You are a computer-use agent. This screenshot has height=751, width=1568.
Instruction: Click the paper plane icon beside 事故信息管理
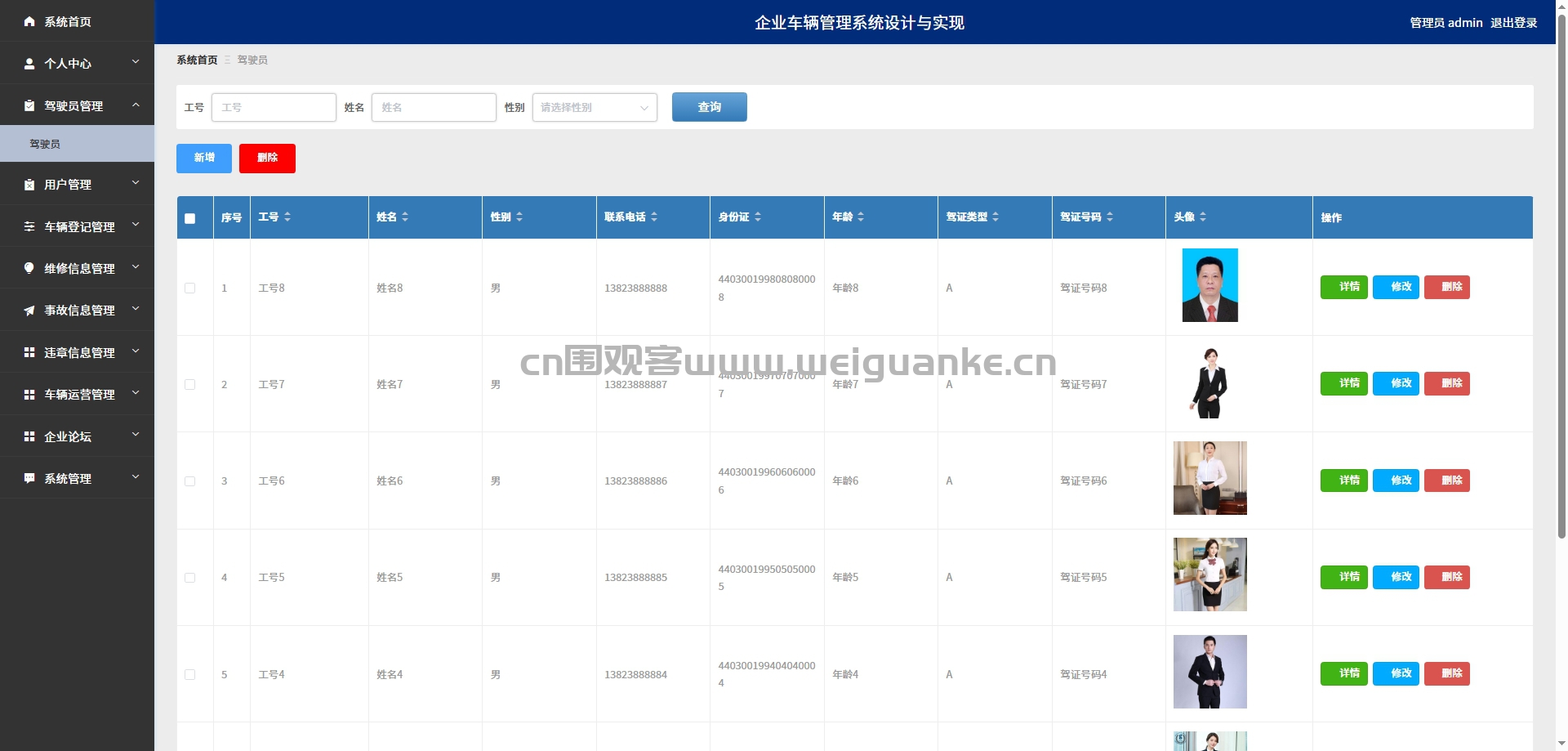tap(29, 311)
